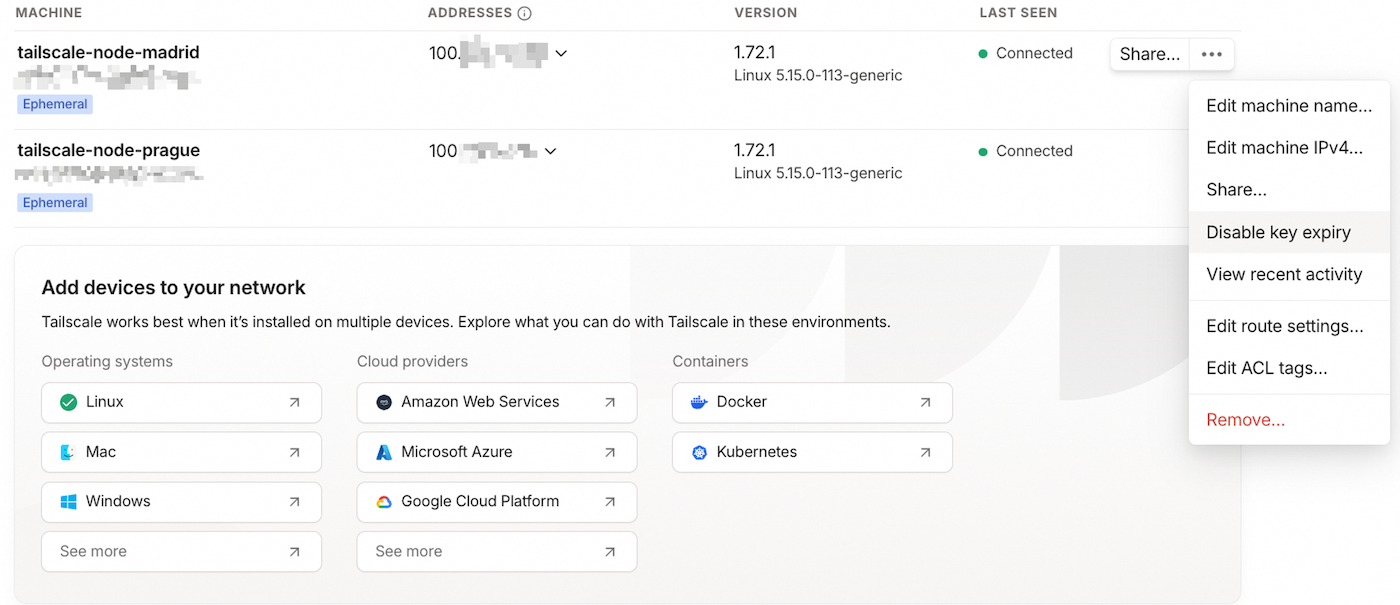Viewport: 1400px width, 605px height.
Task: Click Share button for madrid node
Action: (x=1149, y=54)
